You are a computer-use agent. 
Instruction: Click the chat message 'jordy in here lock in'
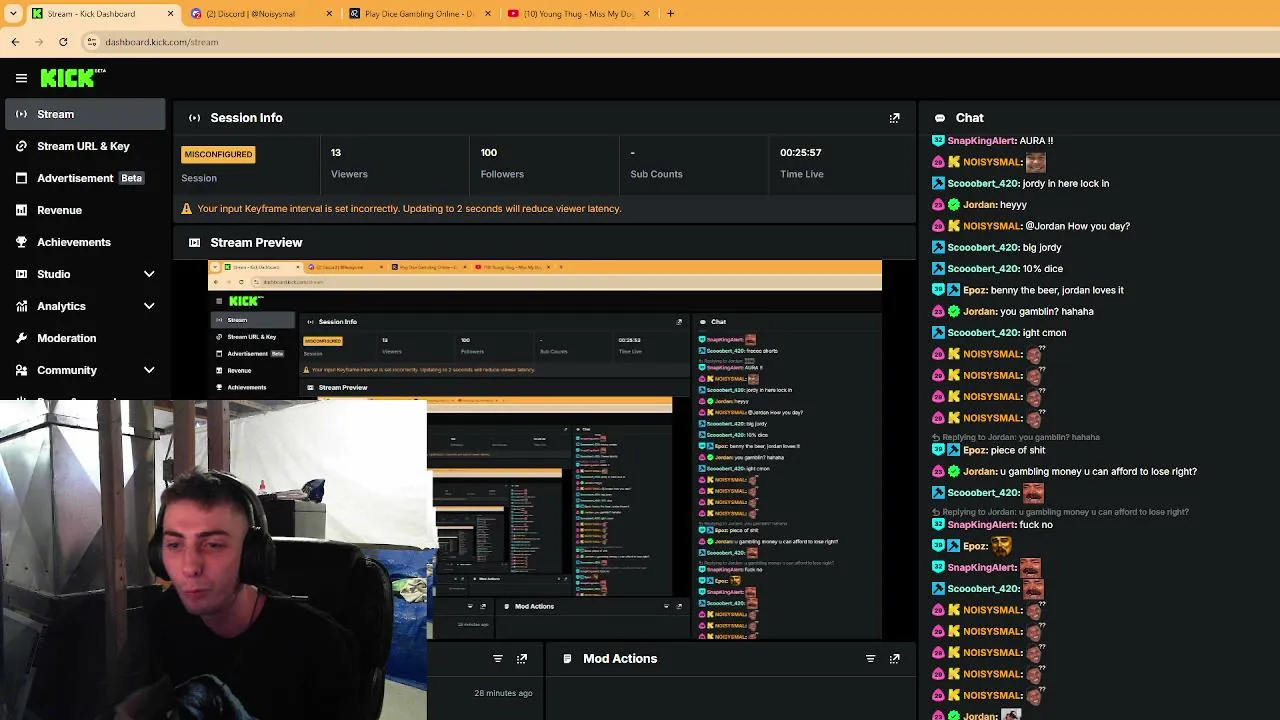tap(1067, 184)
